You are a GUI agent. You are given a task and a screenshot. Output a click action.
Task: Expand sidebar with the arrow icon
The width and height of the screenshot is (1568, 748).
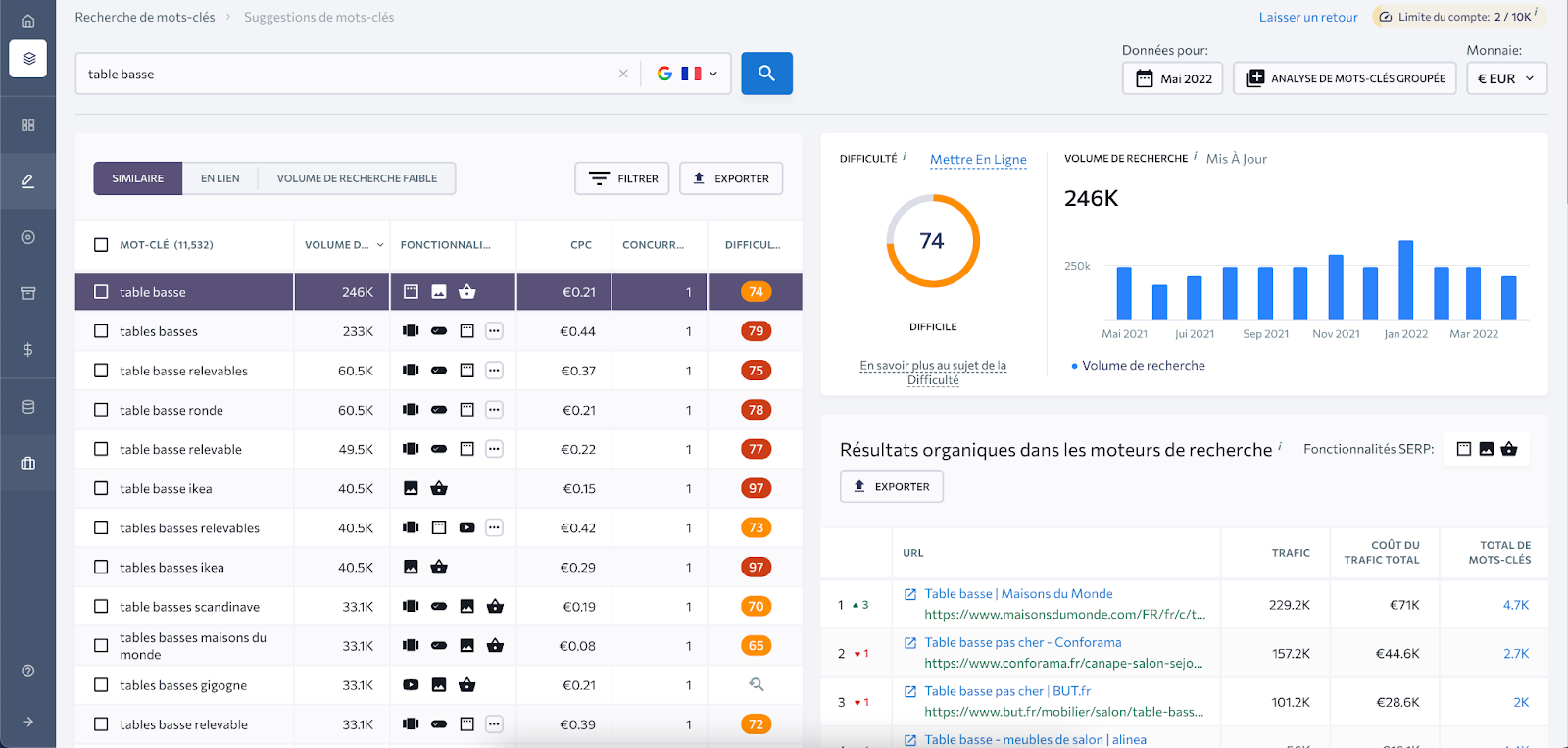tap(27, 722)
